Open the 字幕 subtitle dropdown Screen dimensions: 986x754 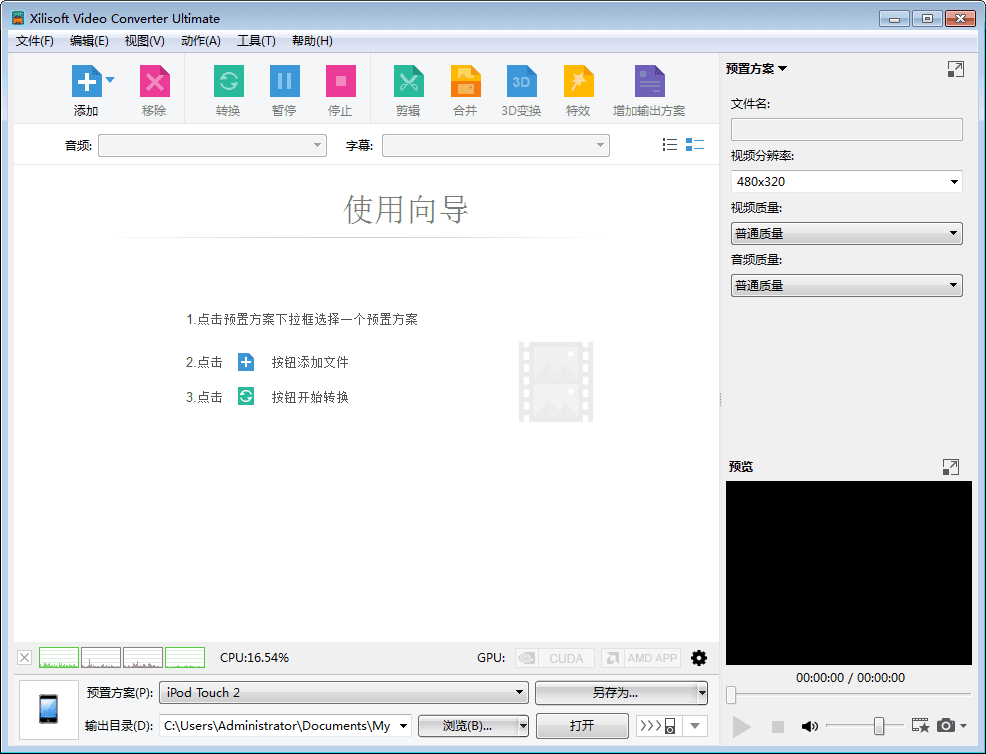pos(496,145)
